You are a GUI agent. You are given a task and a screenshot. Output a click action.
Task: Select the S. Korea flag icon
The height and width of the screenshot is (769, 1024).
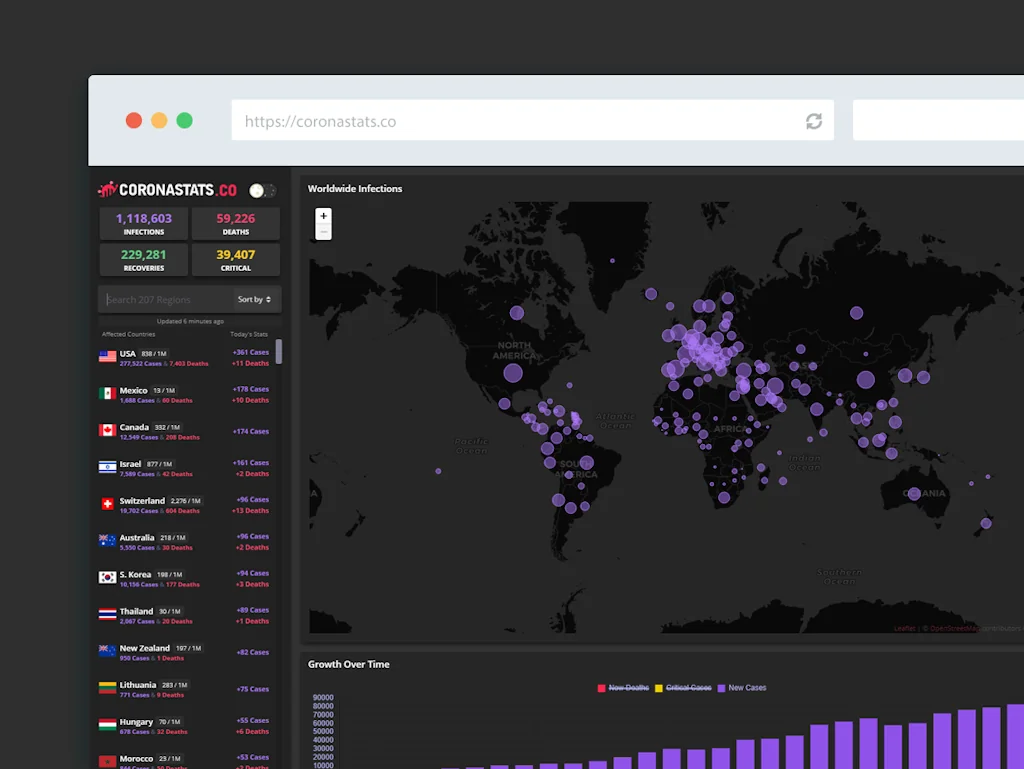[x=107, y=578]
